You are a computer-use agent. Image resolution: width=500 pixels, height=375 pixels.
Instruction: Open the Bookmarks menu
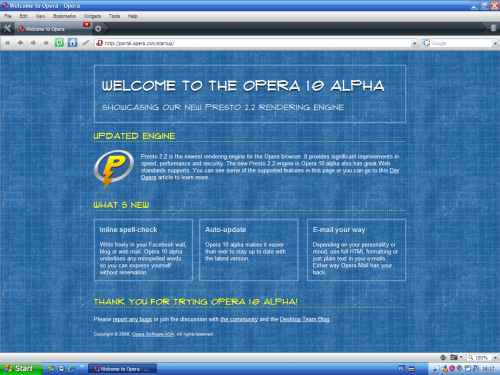(64, 16)
